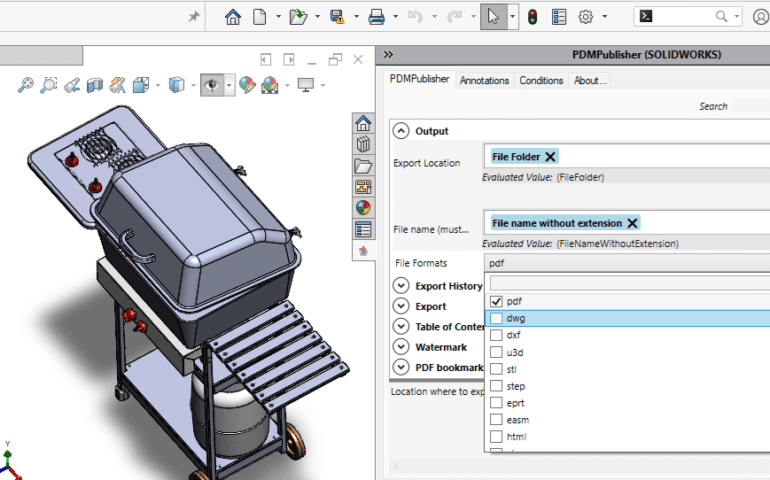Save the document
Viewport: 770px width, 480px height.
pyautogui.click(x=337, y=17)
